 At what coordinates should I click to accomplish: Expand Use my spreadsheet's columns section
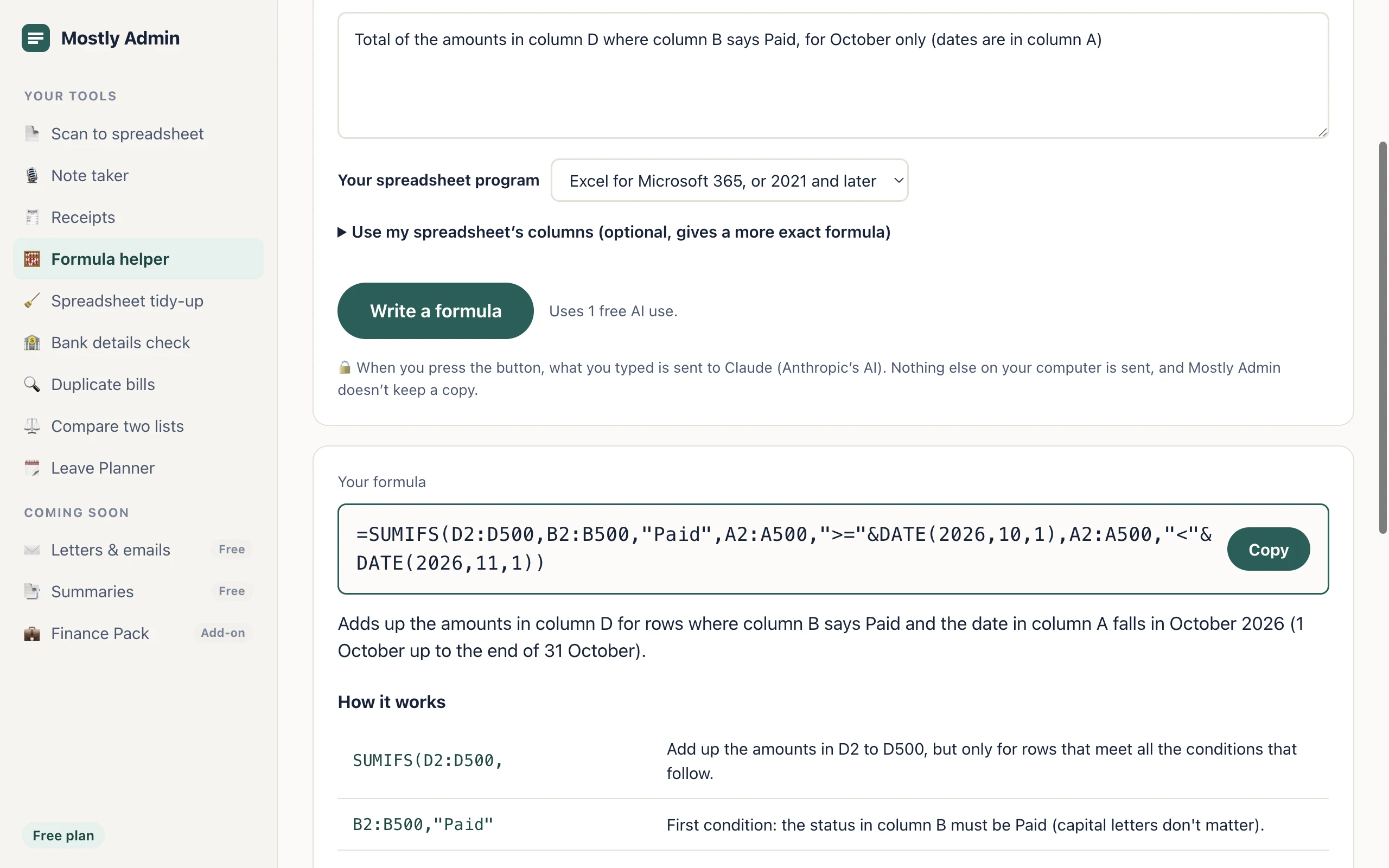(614, 232)
